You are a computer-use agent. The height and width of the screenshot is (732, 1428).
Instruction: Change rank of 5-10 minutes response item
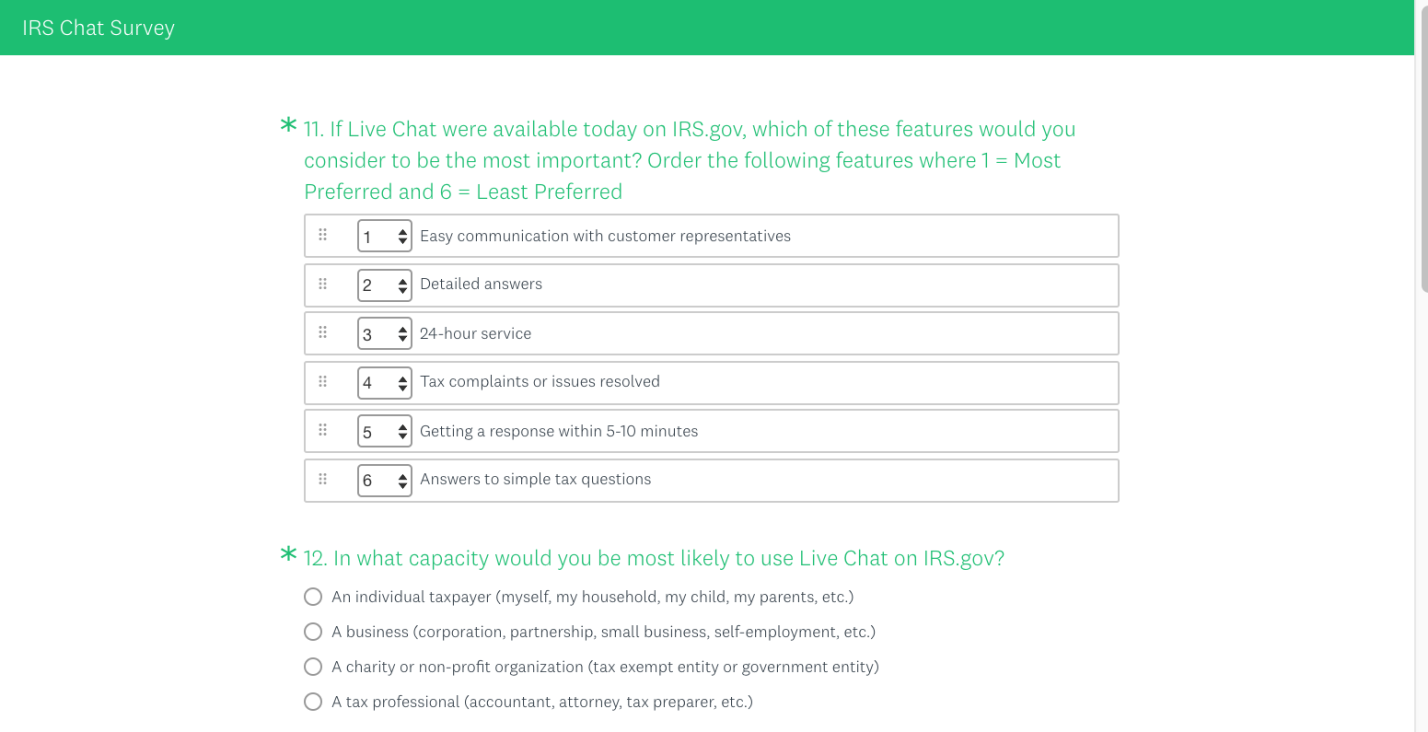[x=384, y=432]
